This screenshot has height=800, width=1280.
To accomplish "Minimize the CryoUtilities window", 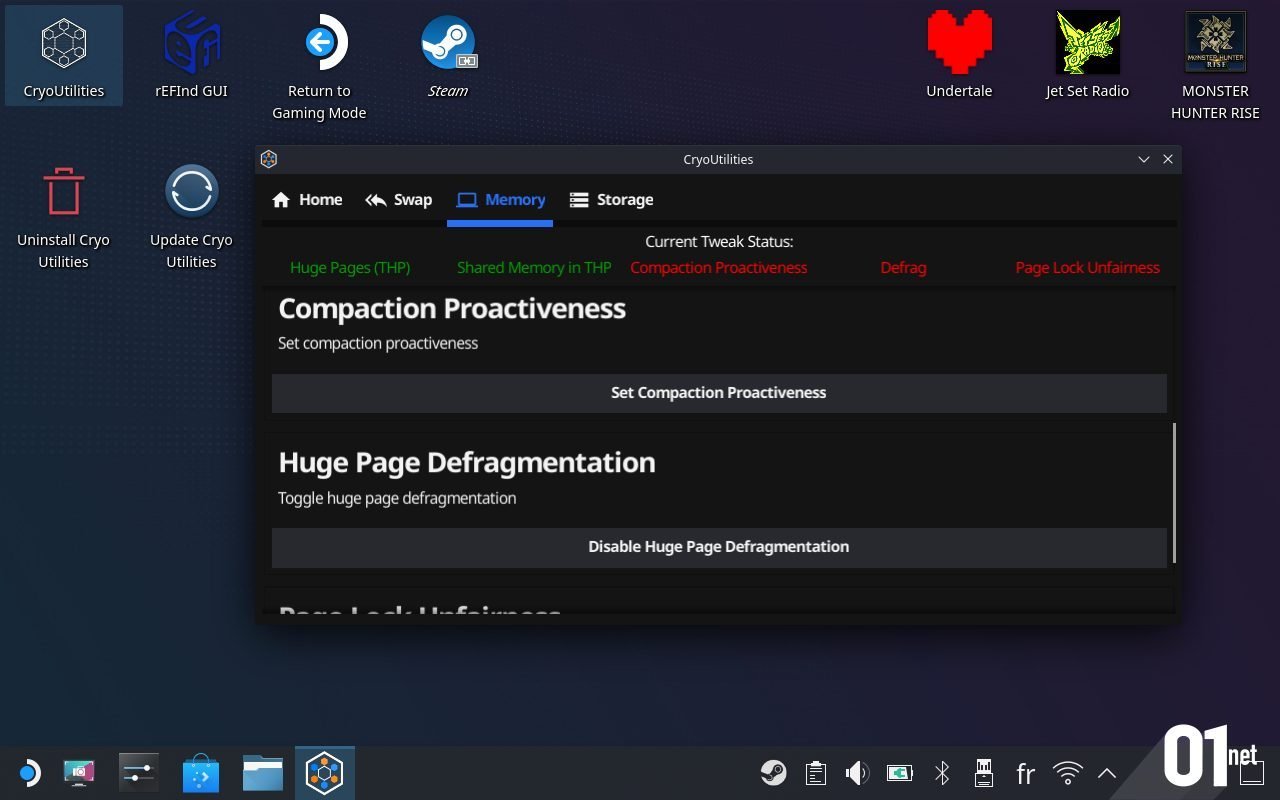I will pos(1144,159).
